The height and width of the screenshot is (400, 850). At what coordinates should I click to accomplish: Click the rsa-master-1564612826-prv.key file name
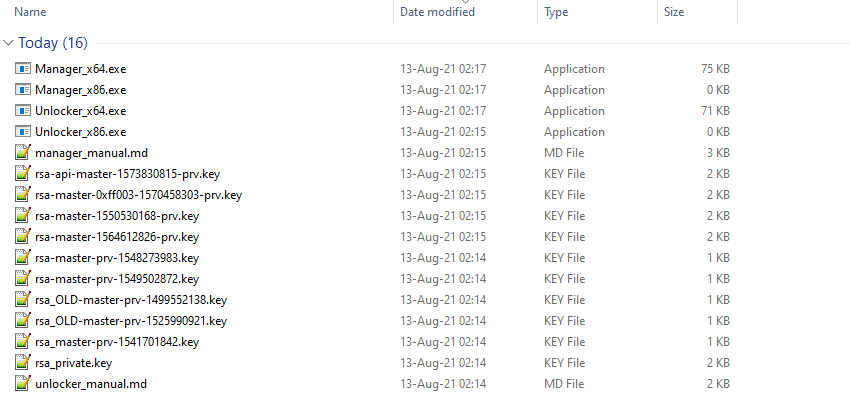[x=116, y=237]
